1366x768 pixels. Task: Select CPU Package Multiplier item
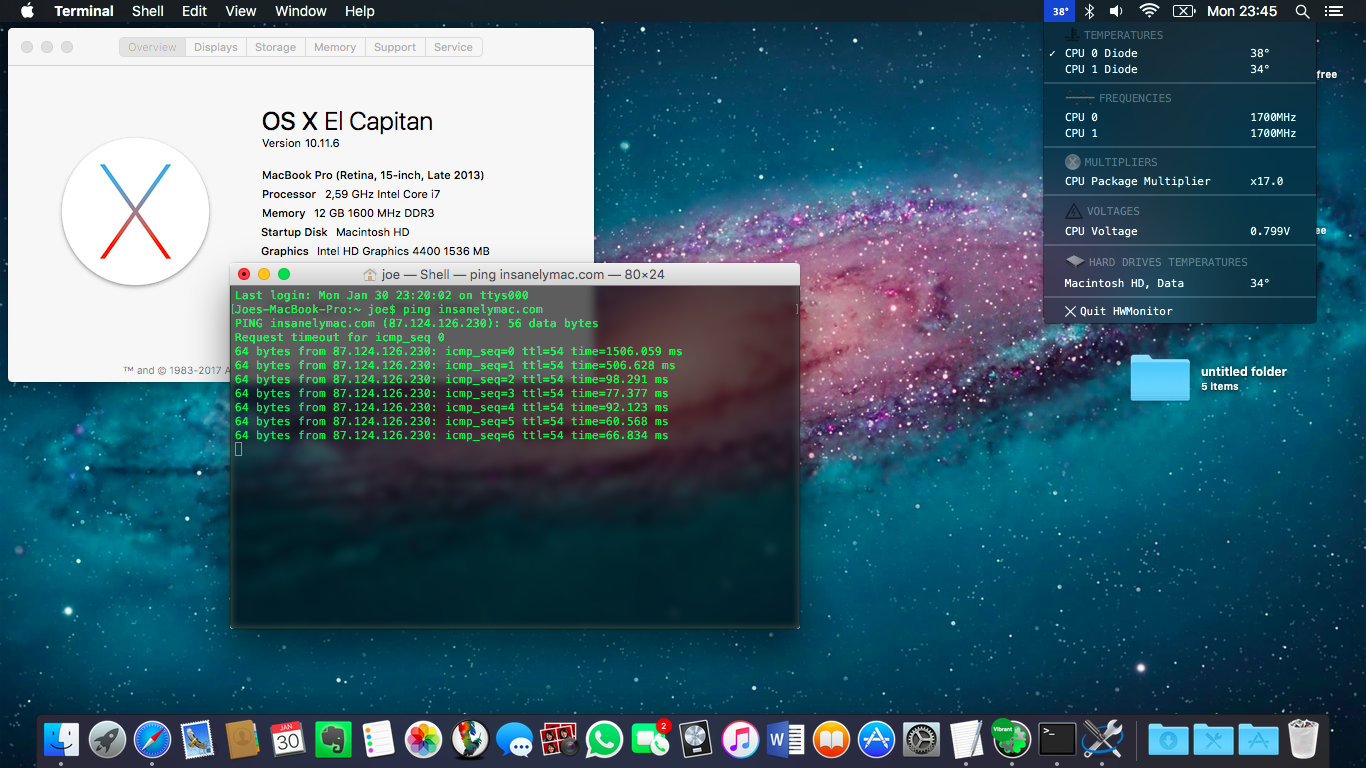pos(1180,181)
